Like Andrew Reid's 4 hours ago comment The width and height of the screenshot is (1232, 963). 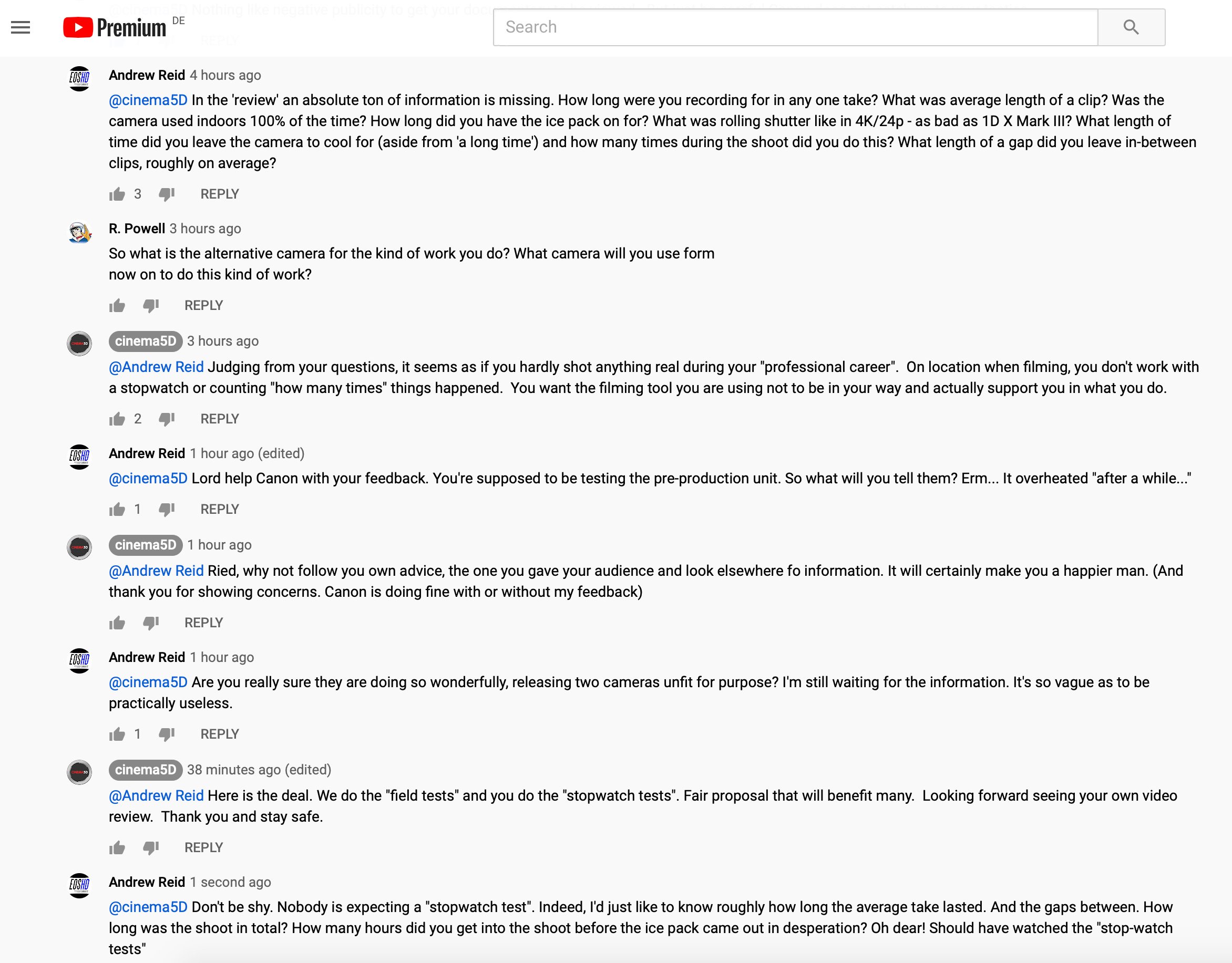[117, 194]
